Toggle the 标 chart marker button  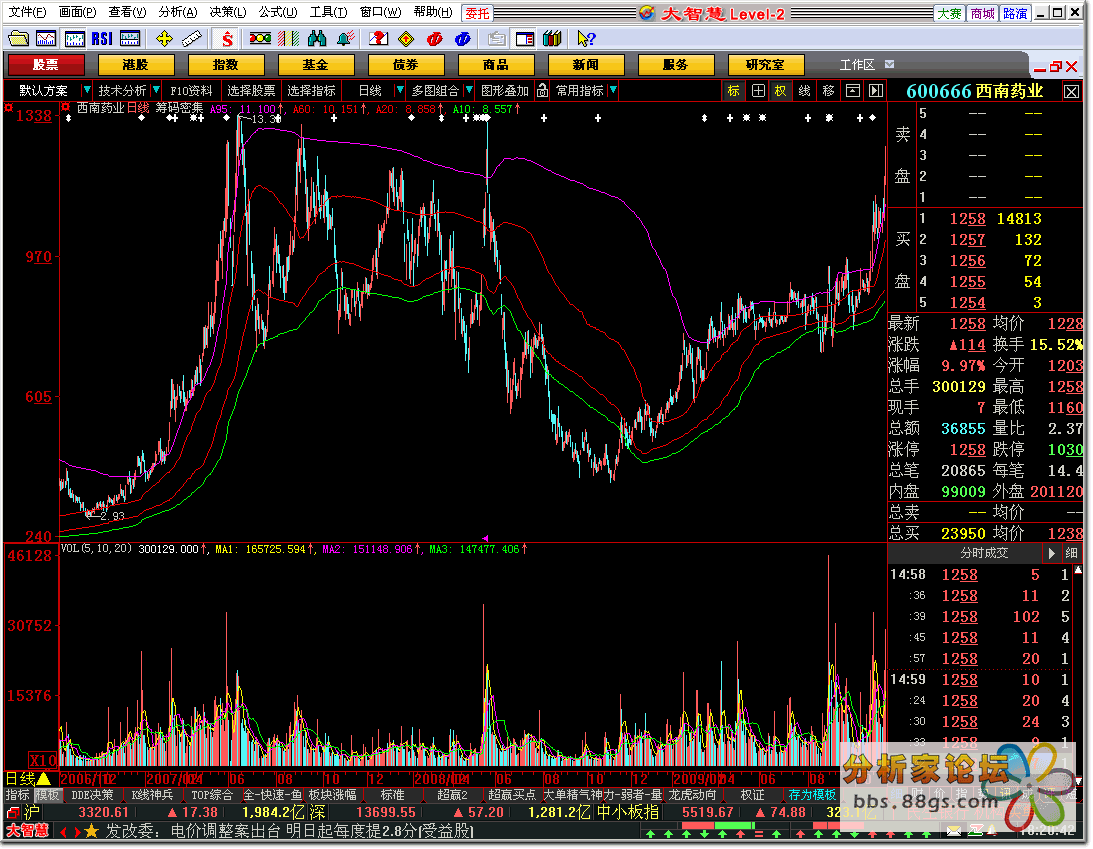coord(734,91)
